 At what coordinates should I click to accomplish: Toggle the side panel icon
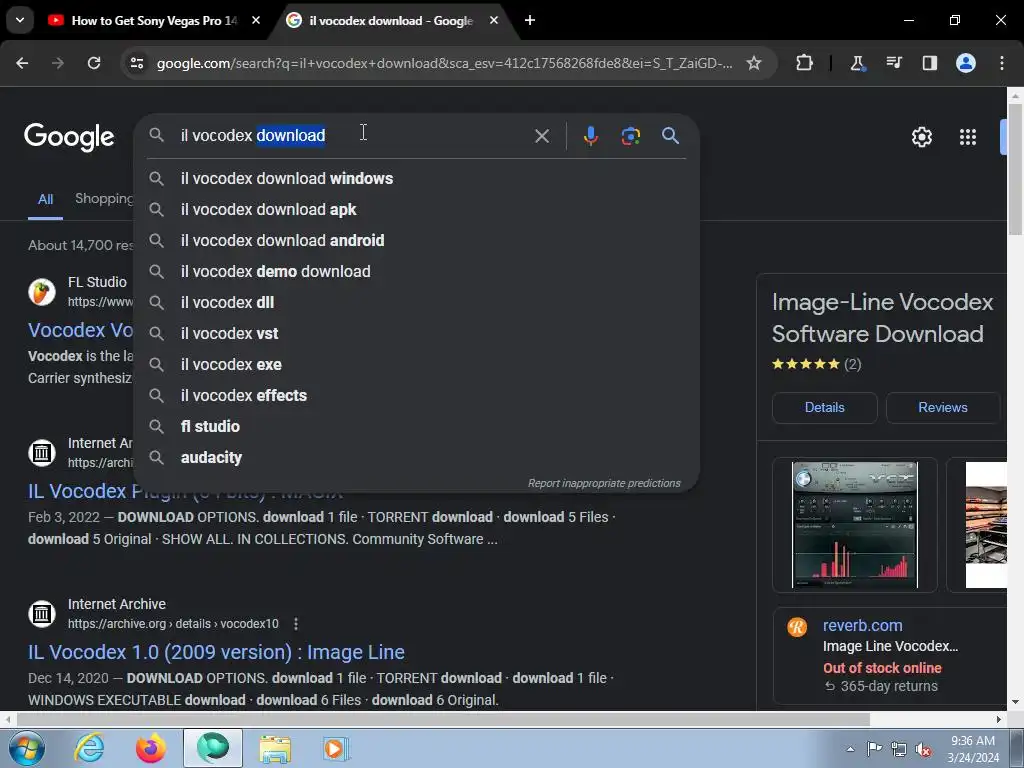point(929,63)
